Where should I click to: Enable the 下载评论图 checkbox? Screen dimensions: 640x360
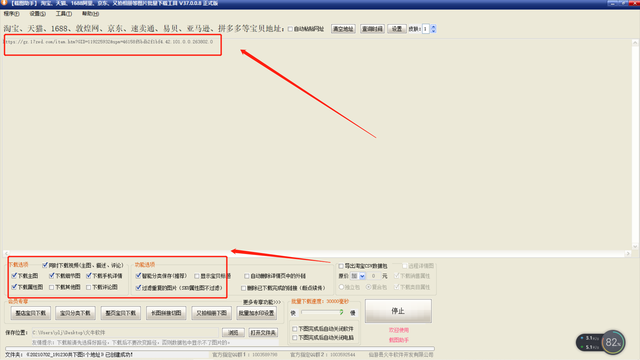click(89, 287)
